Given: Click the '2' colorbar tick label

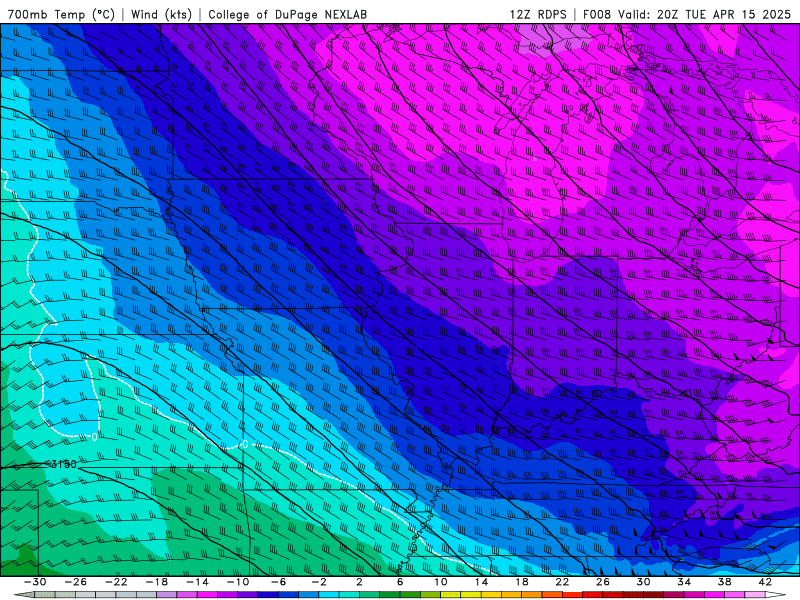Looking at the screenshot, I should point(360,582).
